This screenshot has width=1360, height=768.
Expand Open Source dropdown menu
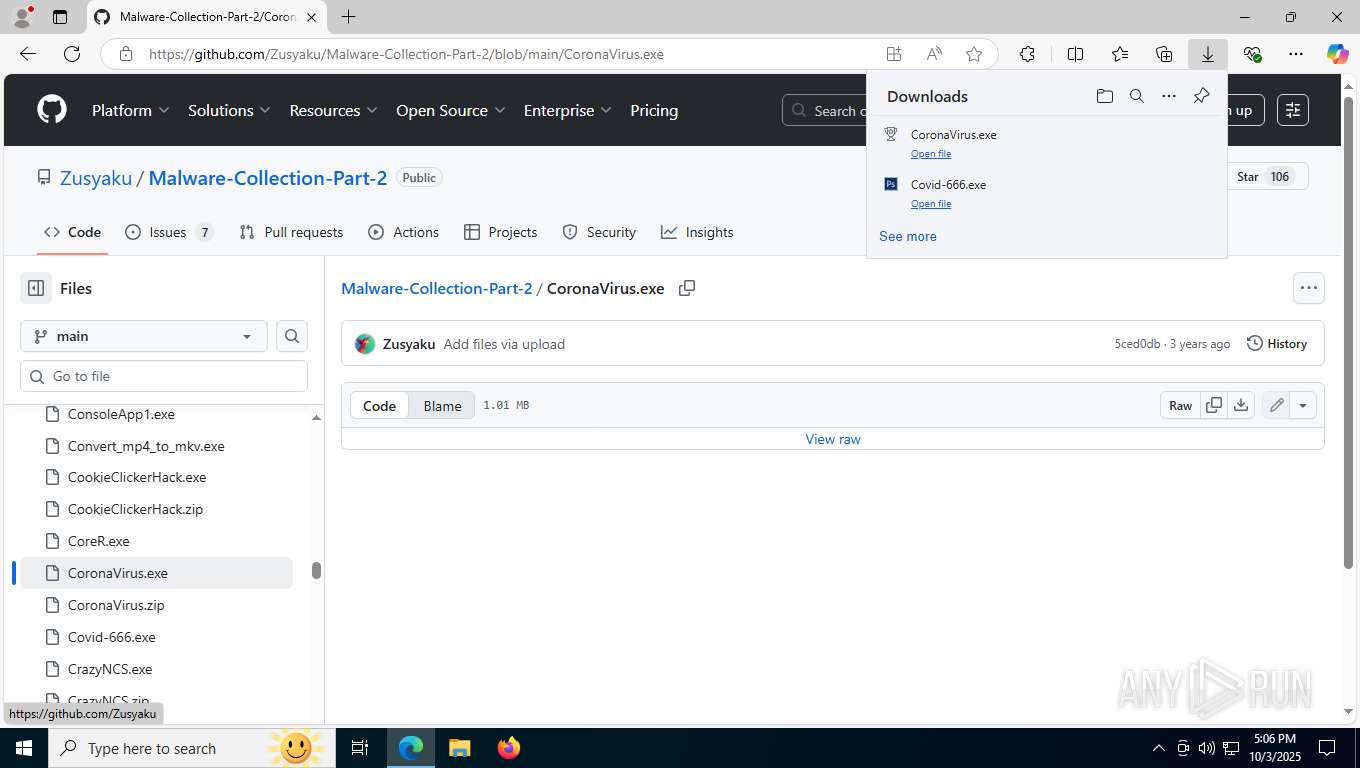point(450,110)
